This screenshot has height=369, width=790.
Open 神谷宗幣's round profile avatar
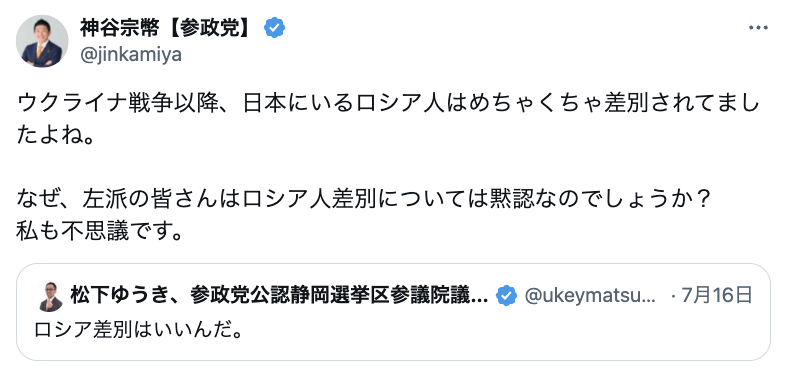click(x=42, y=41)
